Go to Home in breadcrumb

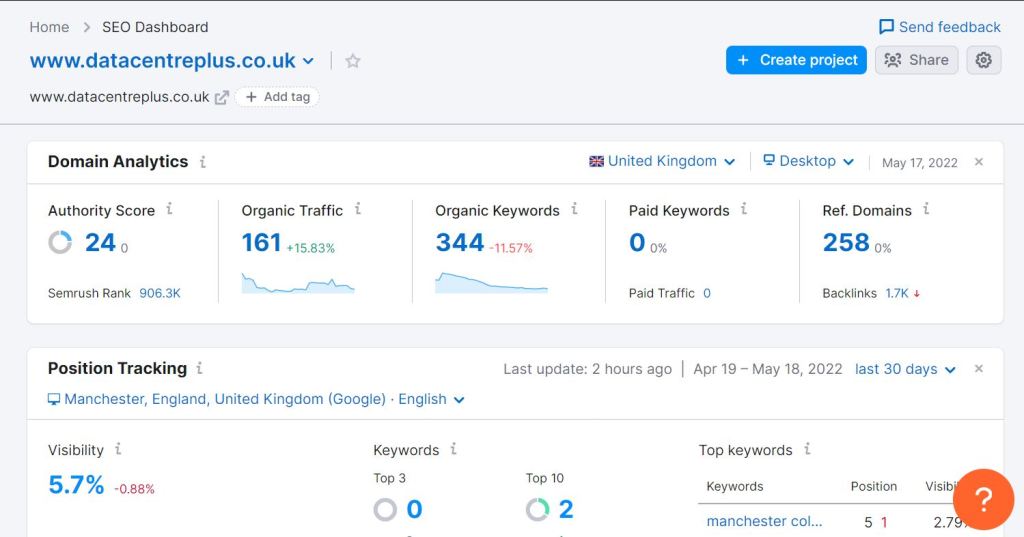(49, 27)
